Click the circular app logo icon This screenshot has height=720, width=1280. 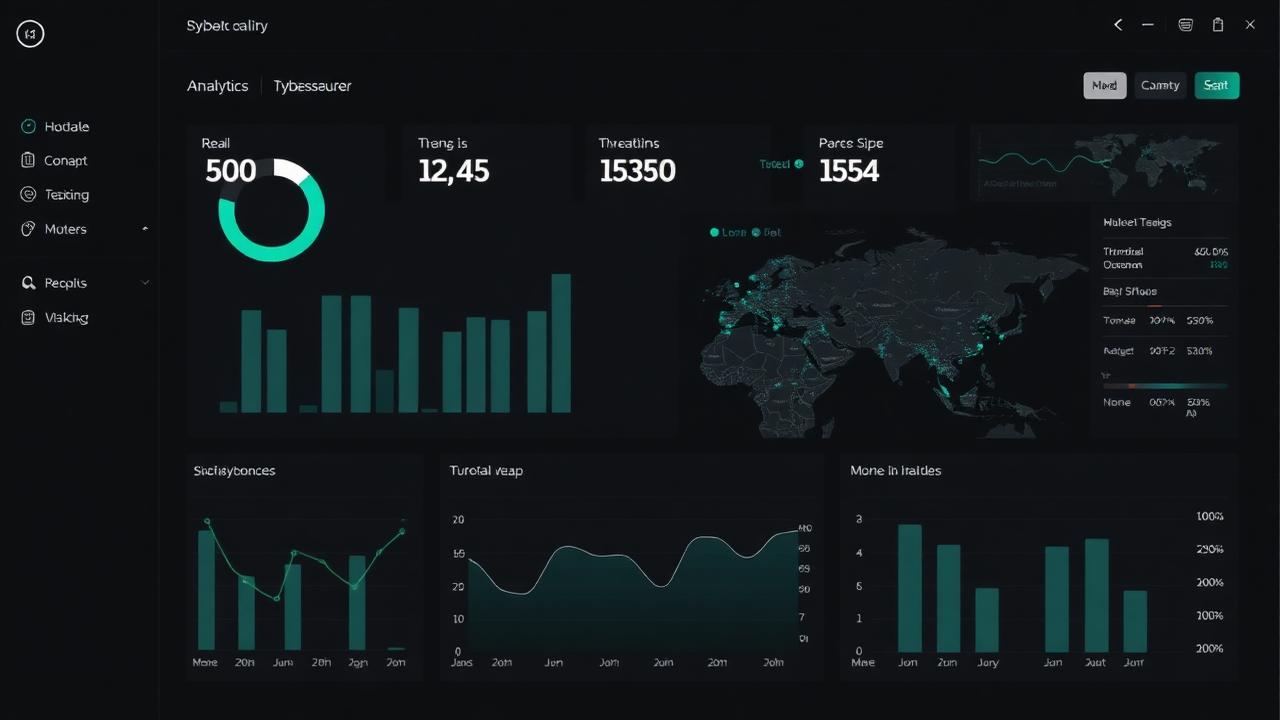click(x=31, y=34)
